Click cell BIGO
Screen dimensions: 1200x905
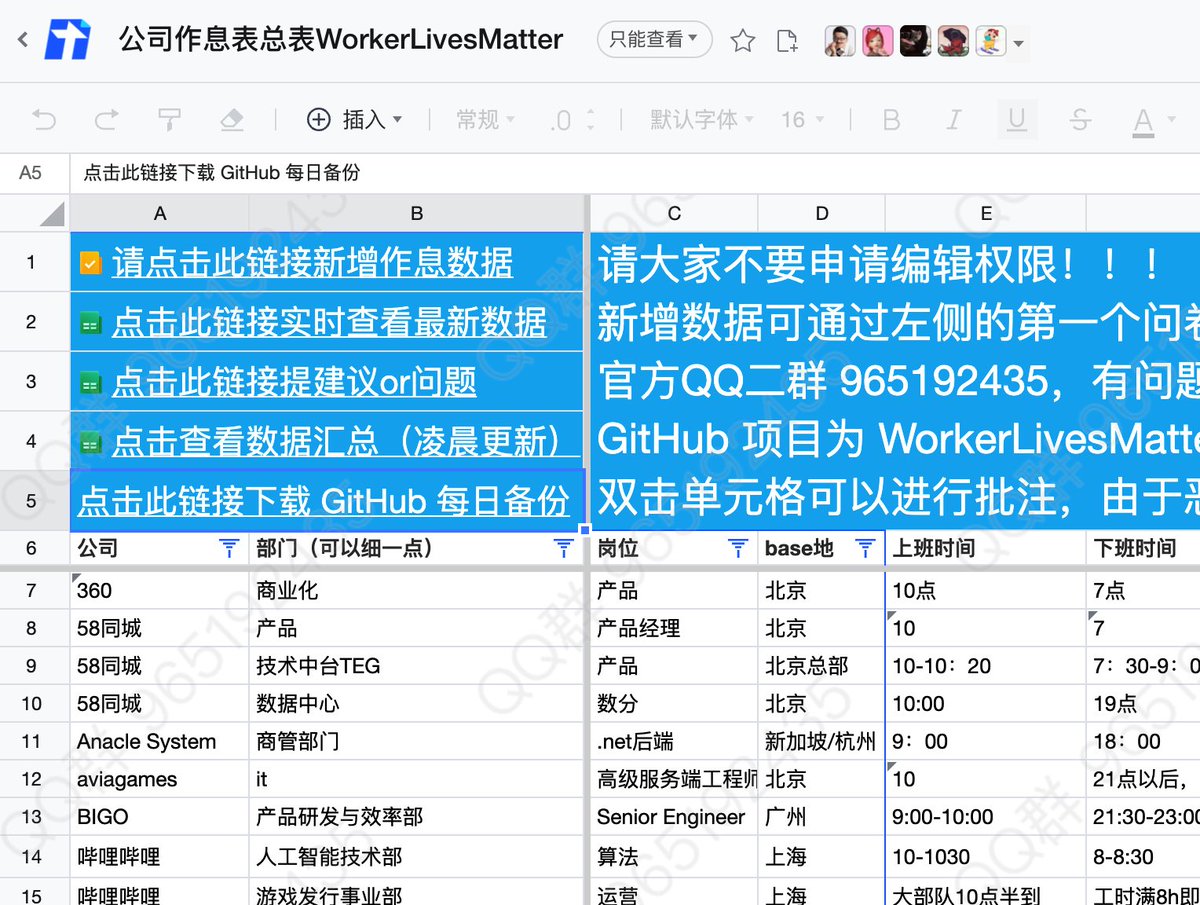coord(160,817)
